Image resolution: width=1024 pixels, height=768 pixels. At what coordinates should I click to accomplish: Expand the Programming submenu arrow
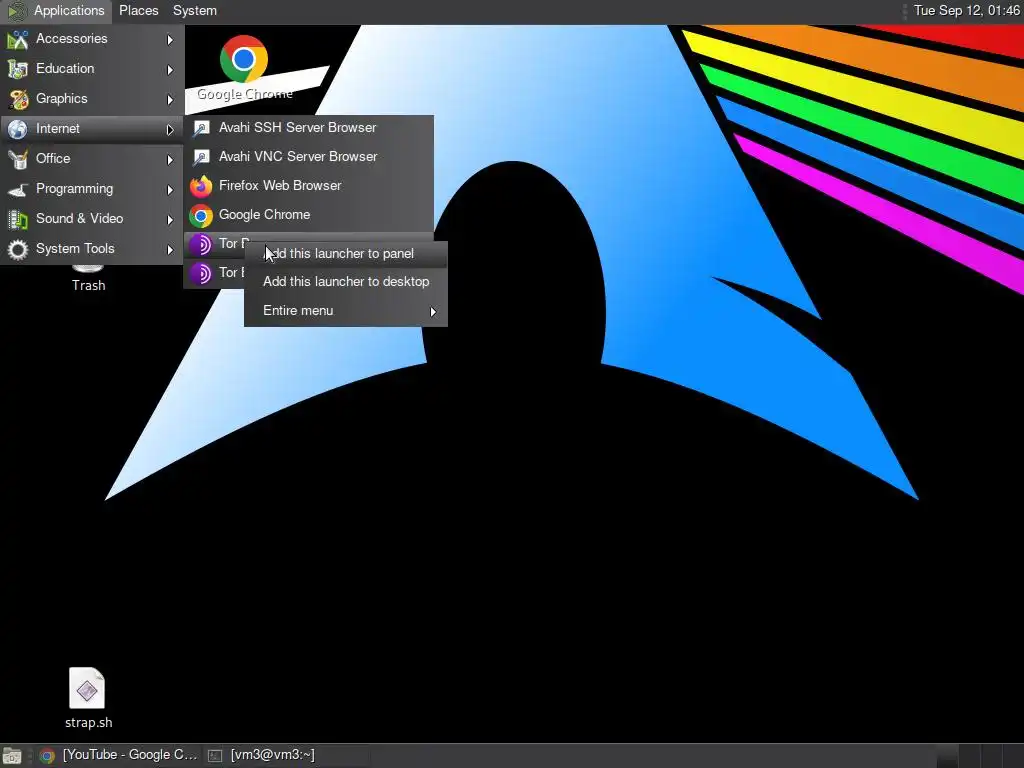coord(170,190)
